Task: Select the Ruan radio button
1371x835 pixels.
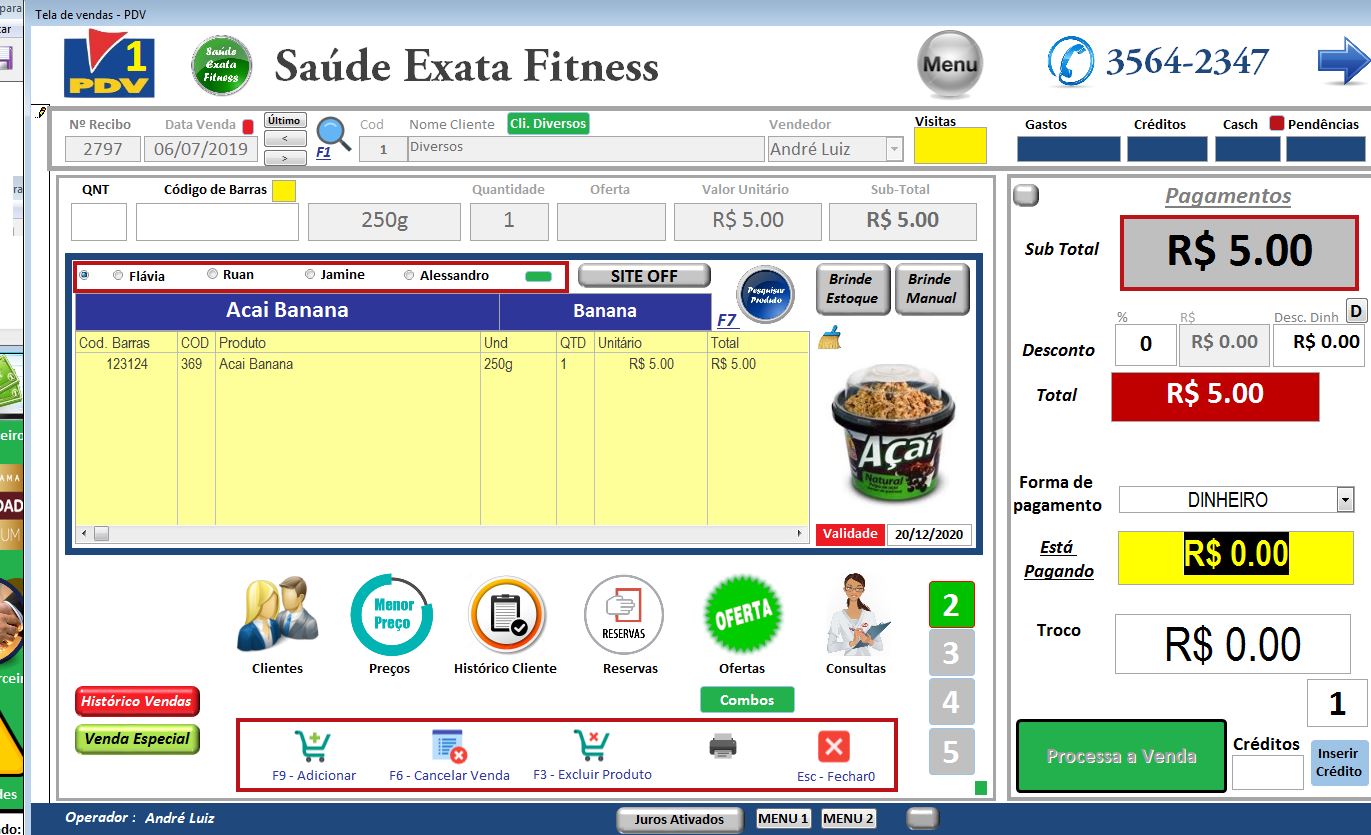Action: 212,274
